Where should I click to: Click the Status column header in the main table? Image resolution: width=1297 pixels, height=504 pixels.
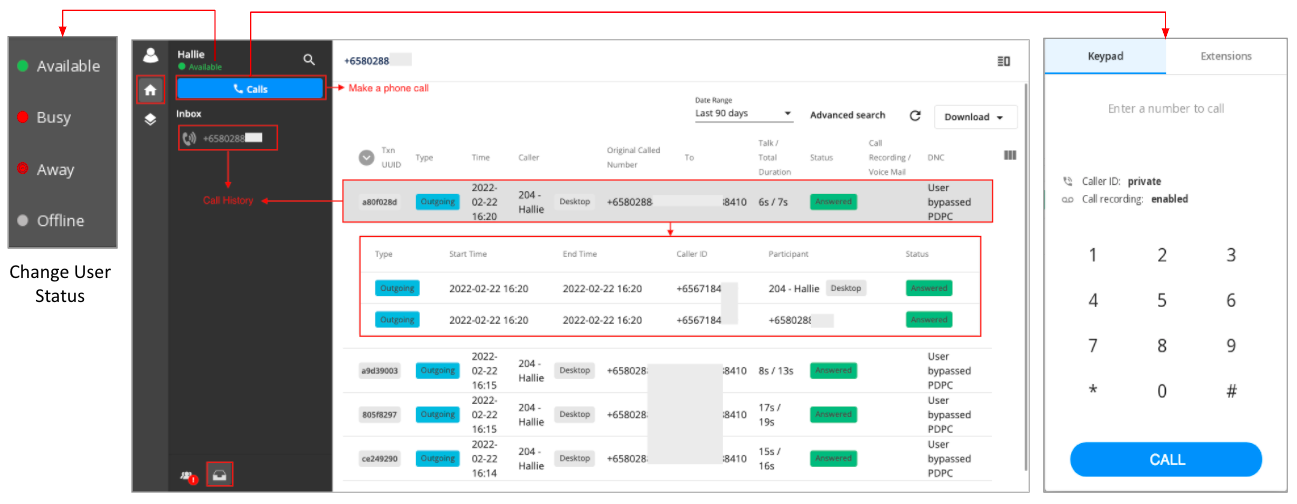pyautogui.click(x=822, y=157)
